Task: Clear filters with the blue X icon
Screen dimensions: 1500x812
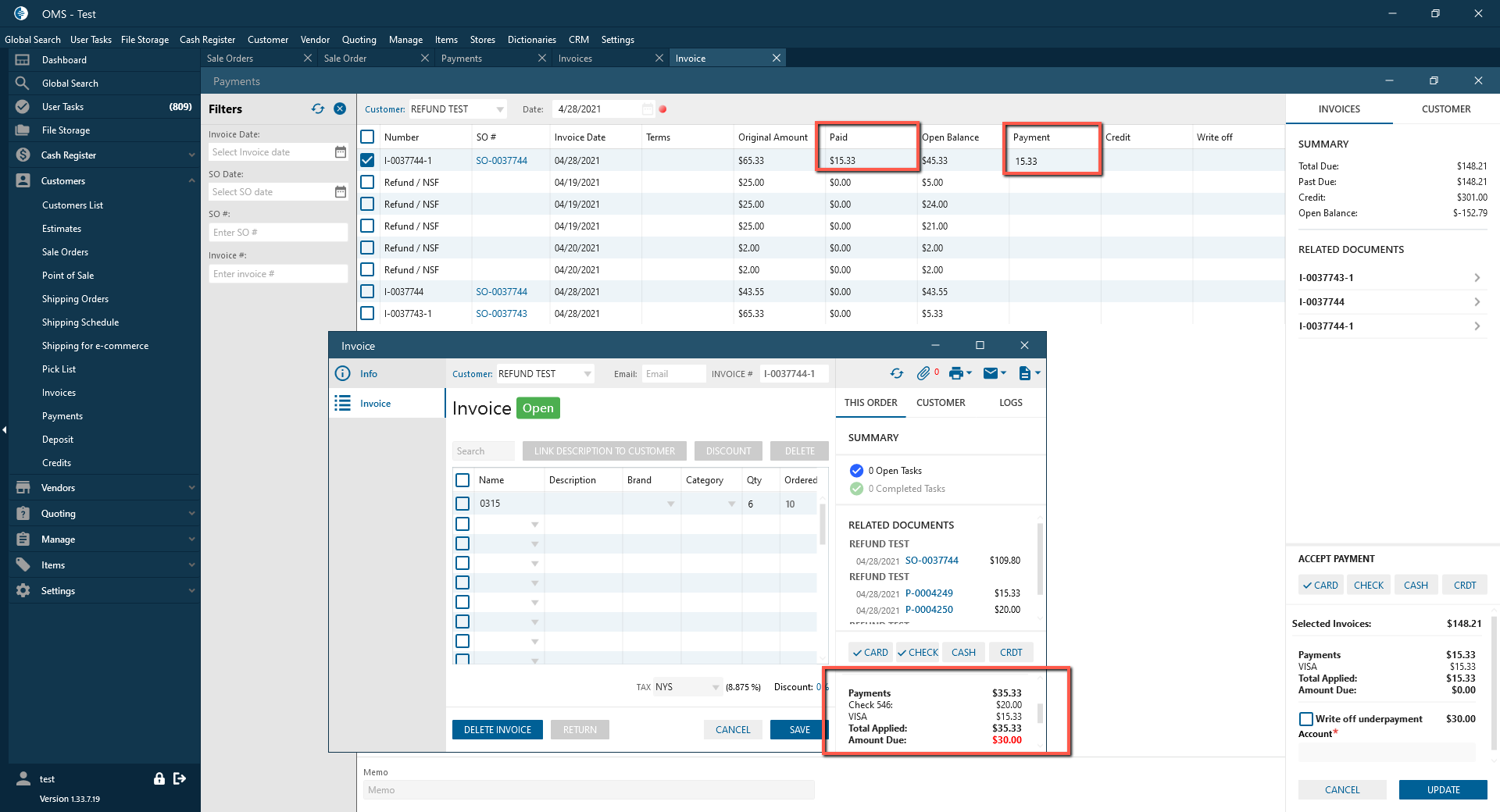Action: pyautogui.click(x=340, y=109)
